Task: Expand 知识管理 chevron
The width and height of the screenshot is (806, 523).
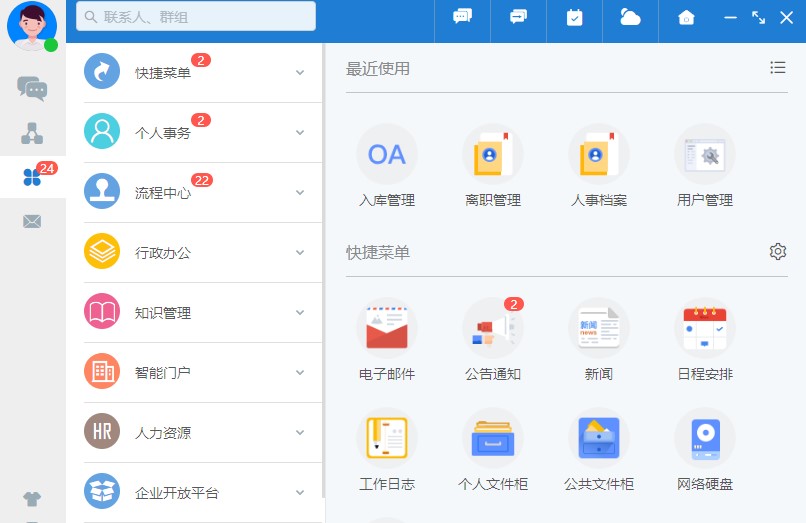Action: pyautogui.click(x=300, y=313)
